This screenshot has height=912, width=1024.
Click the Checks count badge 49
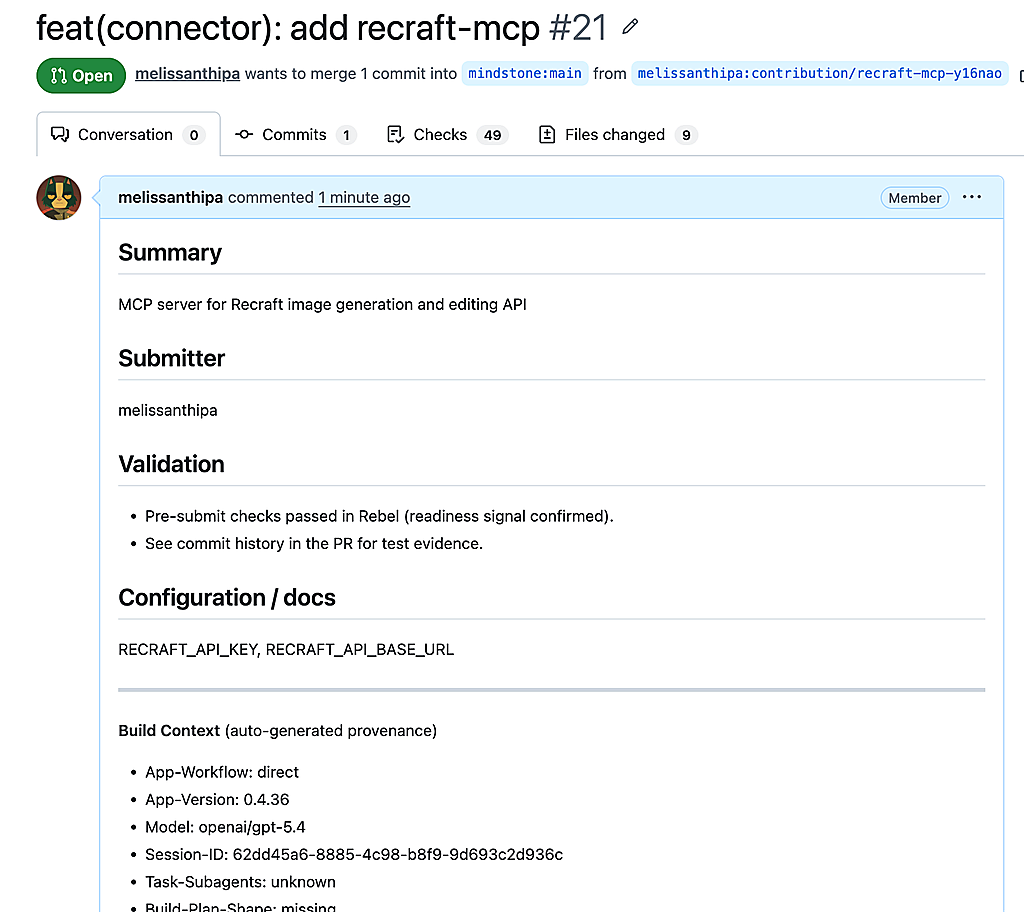(x=492, y=135)
